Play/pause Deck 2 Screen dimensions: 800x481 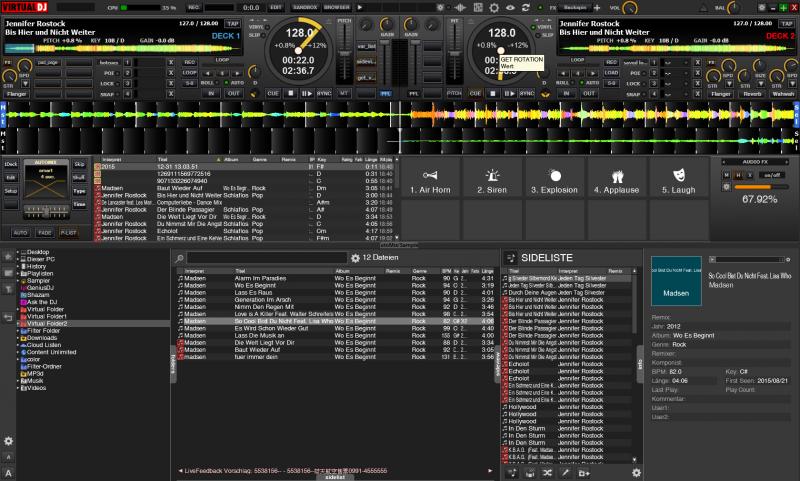[510, 93]
